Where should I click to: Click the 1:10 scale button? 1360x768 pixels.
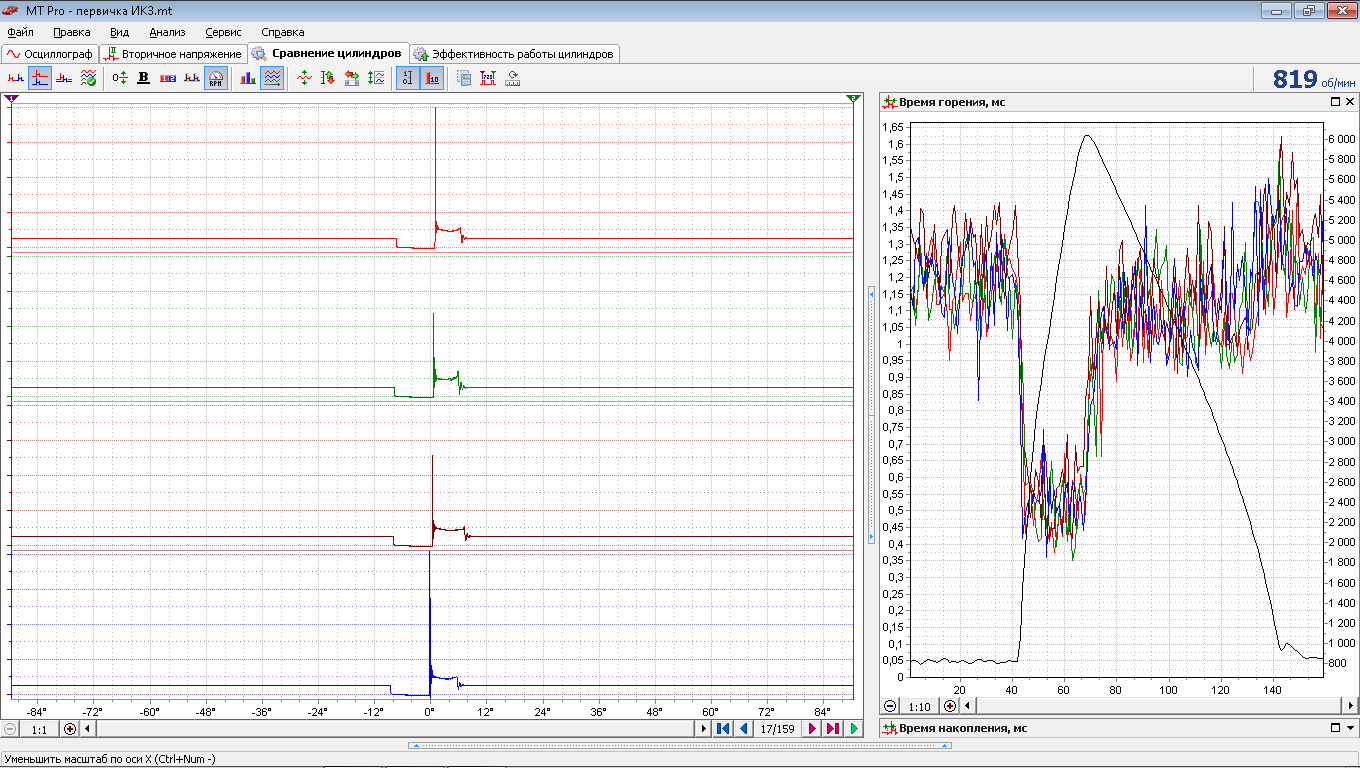point(920,706)
